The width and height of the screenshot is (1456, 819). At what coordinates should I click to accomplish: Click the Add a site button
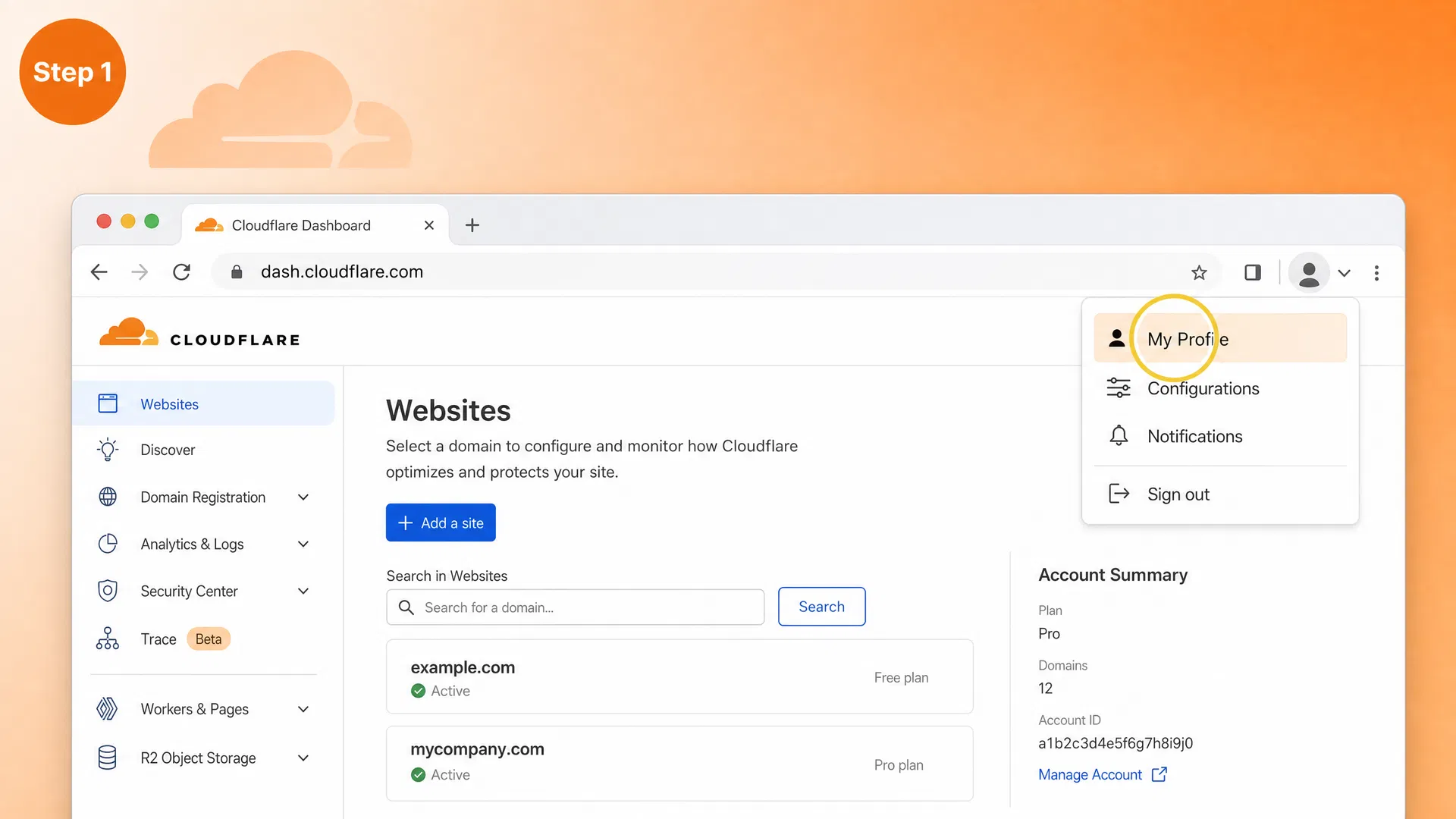[441, 522]
